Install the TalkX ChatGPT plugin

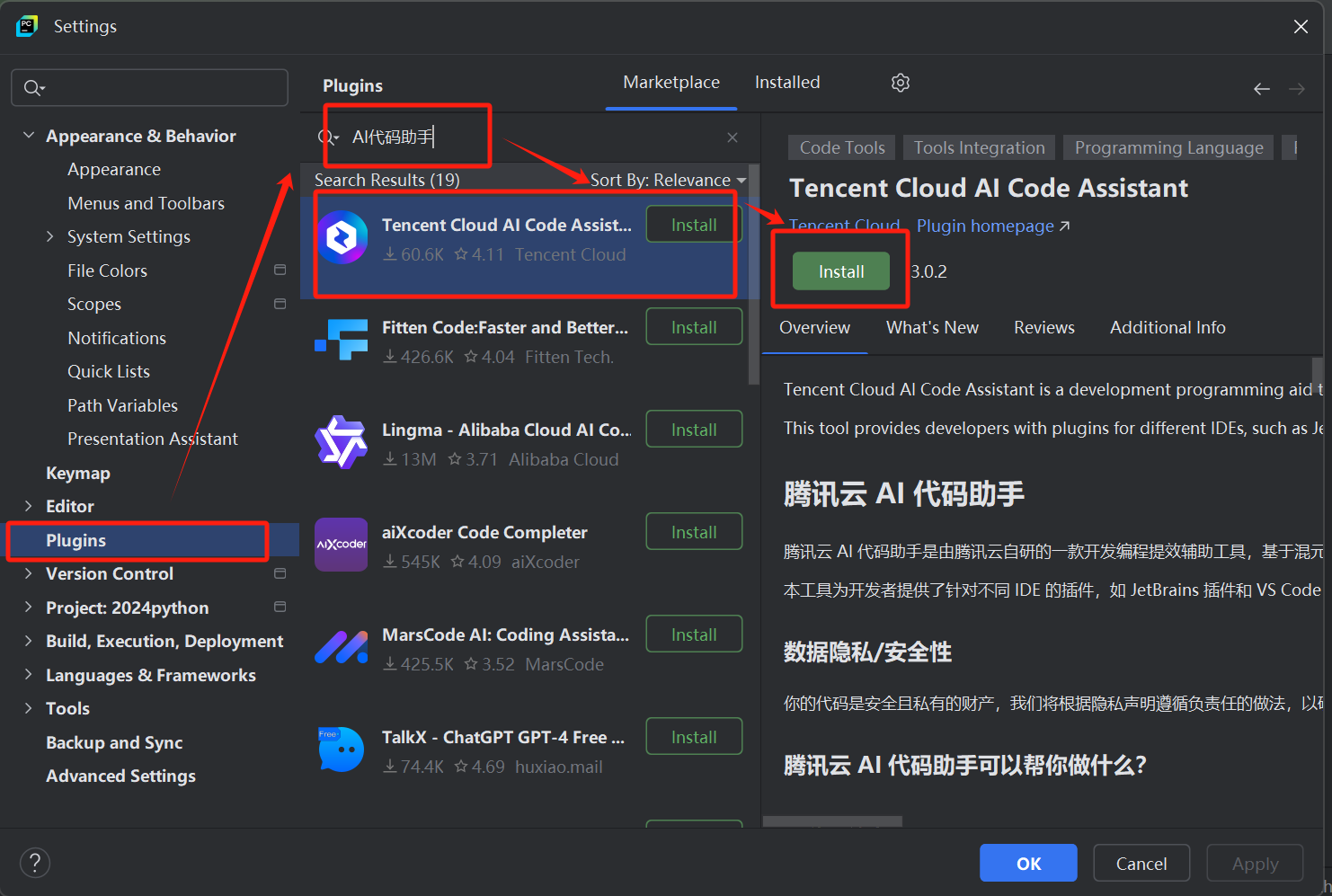pos(694,737)
